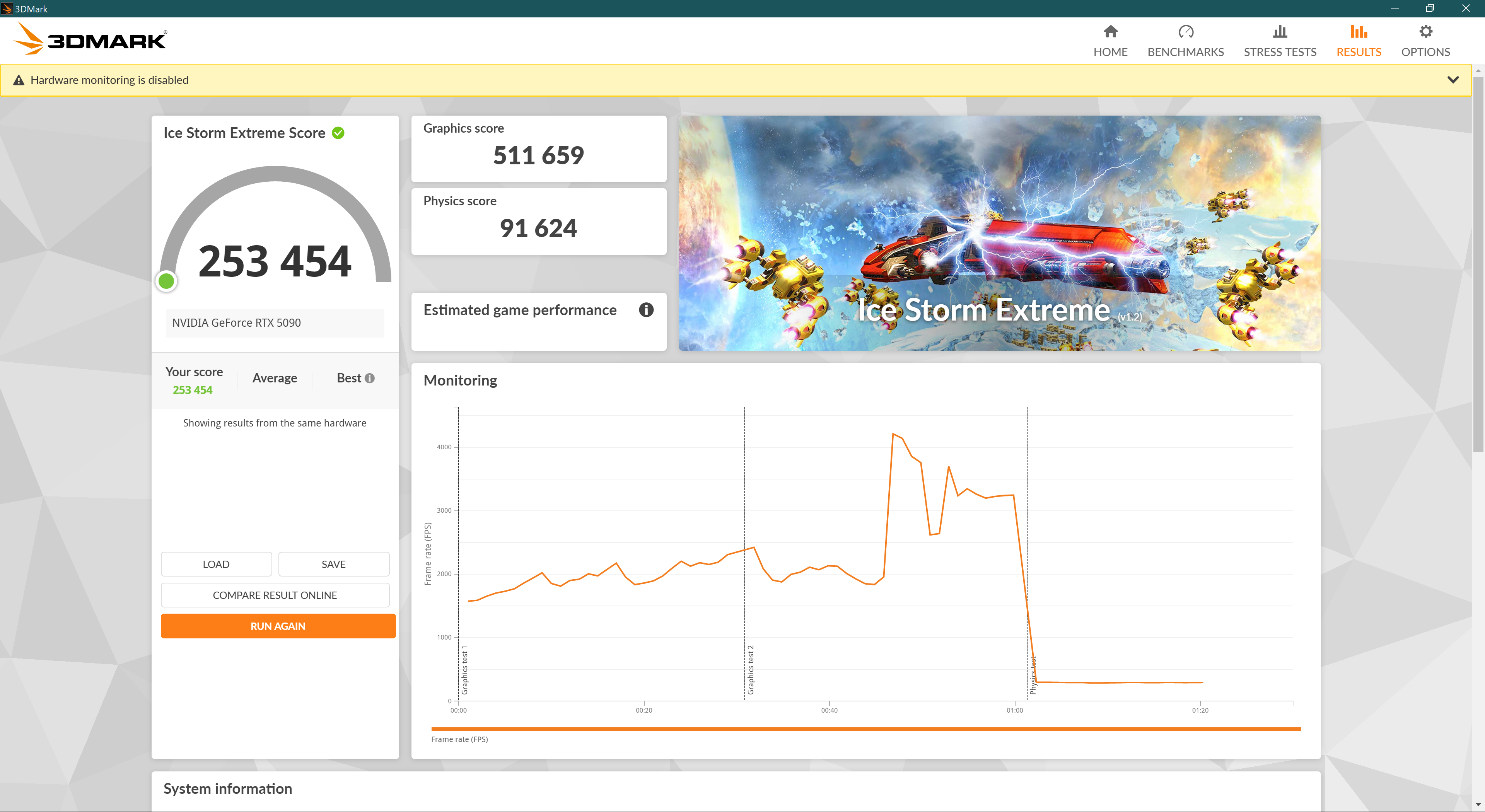The width and height of the screenshot is (1485, 812).
Task: Click the green validation checkmark next to score
Action: pyautogui.click(x=338, y=133)
